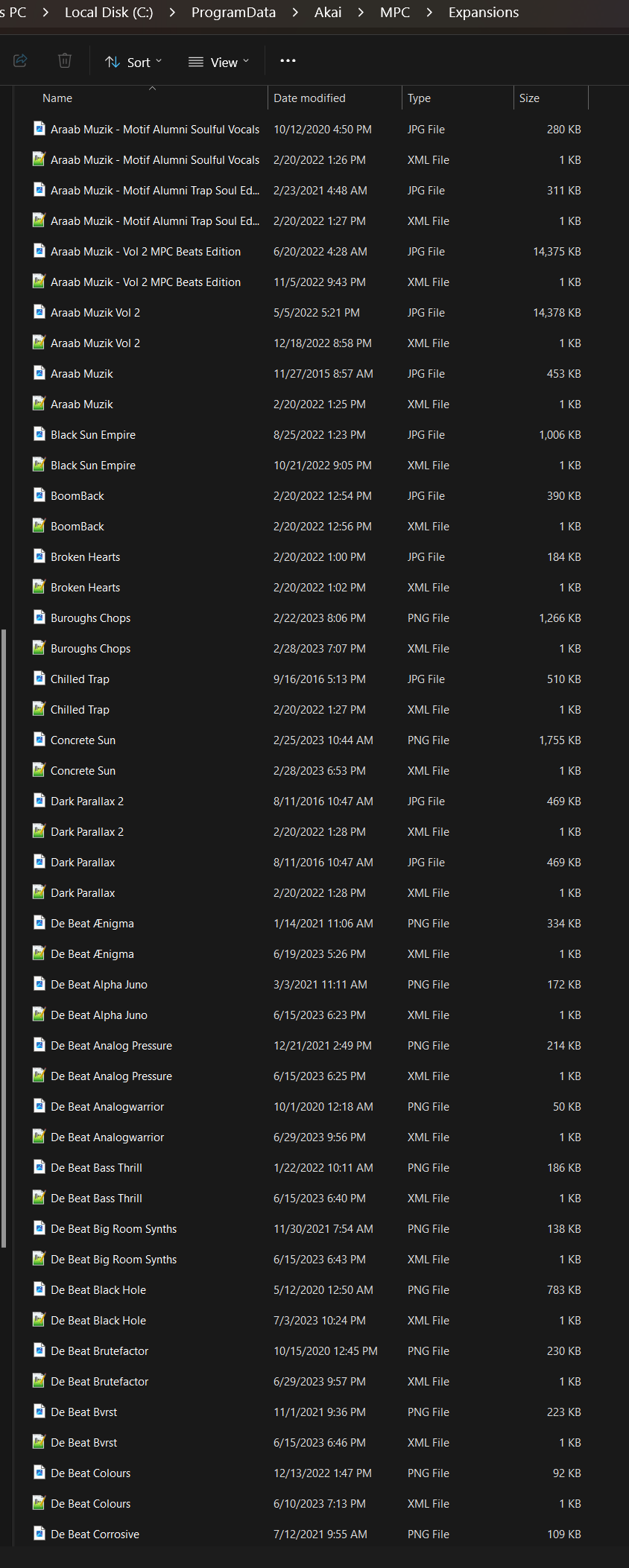Select De Beat Bvrst XML file name
Viewport: 629px width, 1568px height.
[83, 1443]
